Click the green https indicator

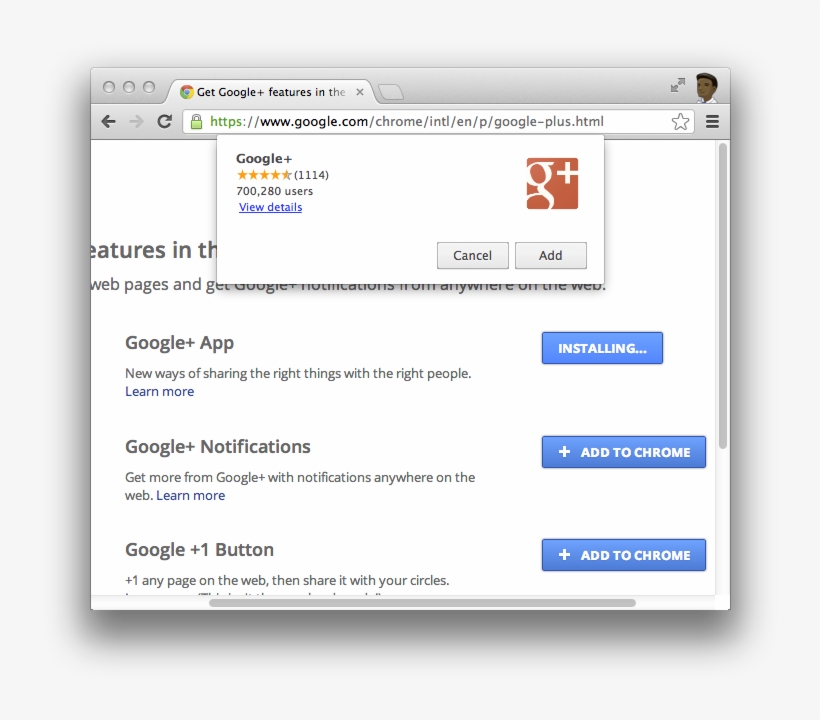tap(229, 121)
